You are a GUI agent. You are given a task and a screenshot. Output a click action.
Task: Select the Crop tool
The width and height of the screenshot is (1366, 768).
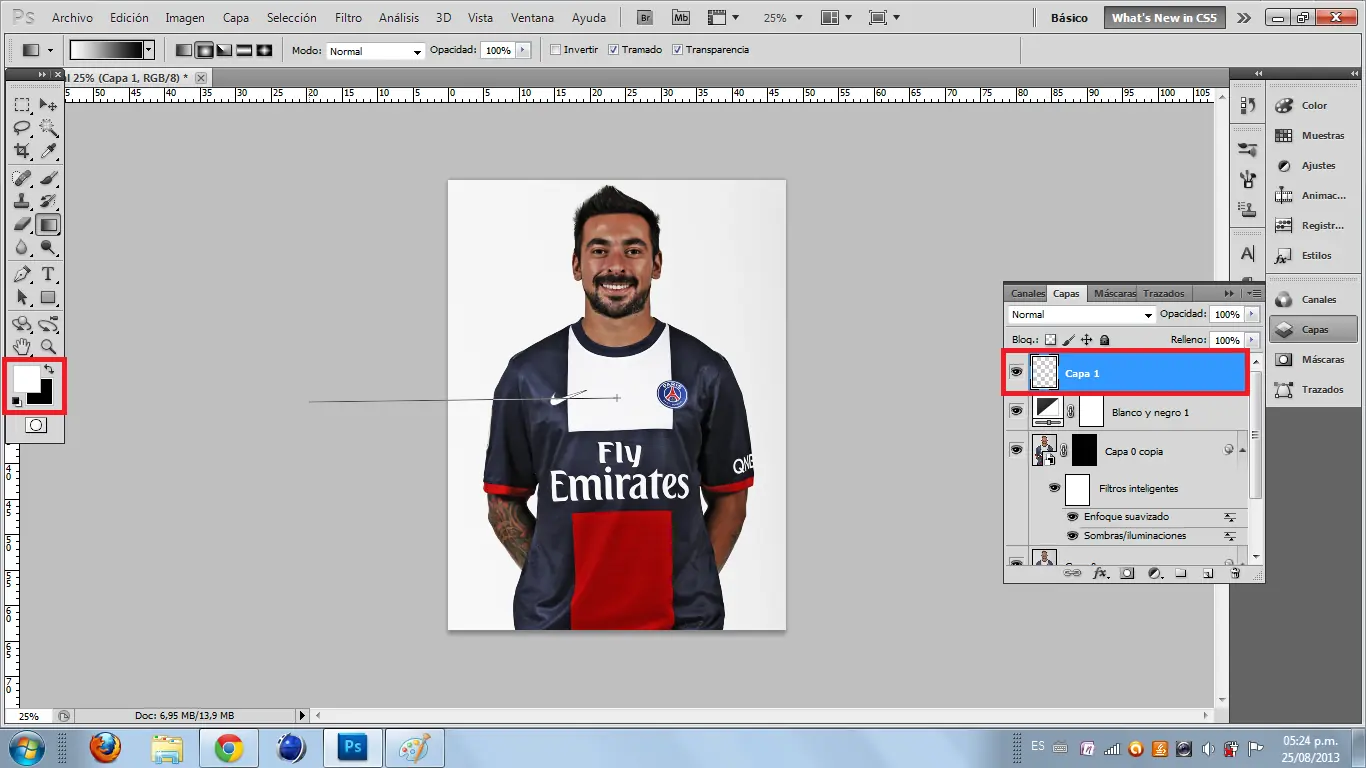(x=22, y=151)
